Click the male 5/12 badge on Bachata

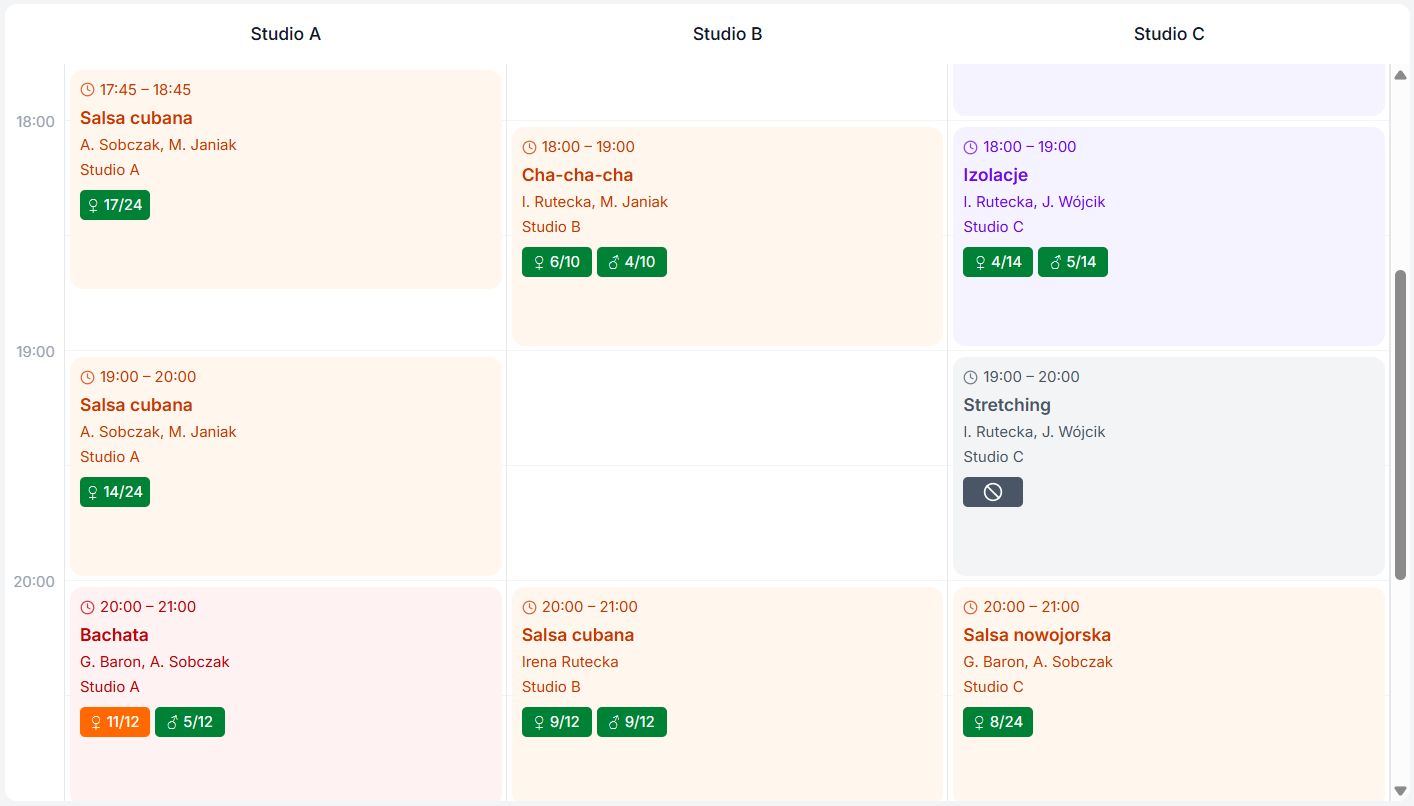[x=190, y=722]
